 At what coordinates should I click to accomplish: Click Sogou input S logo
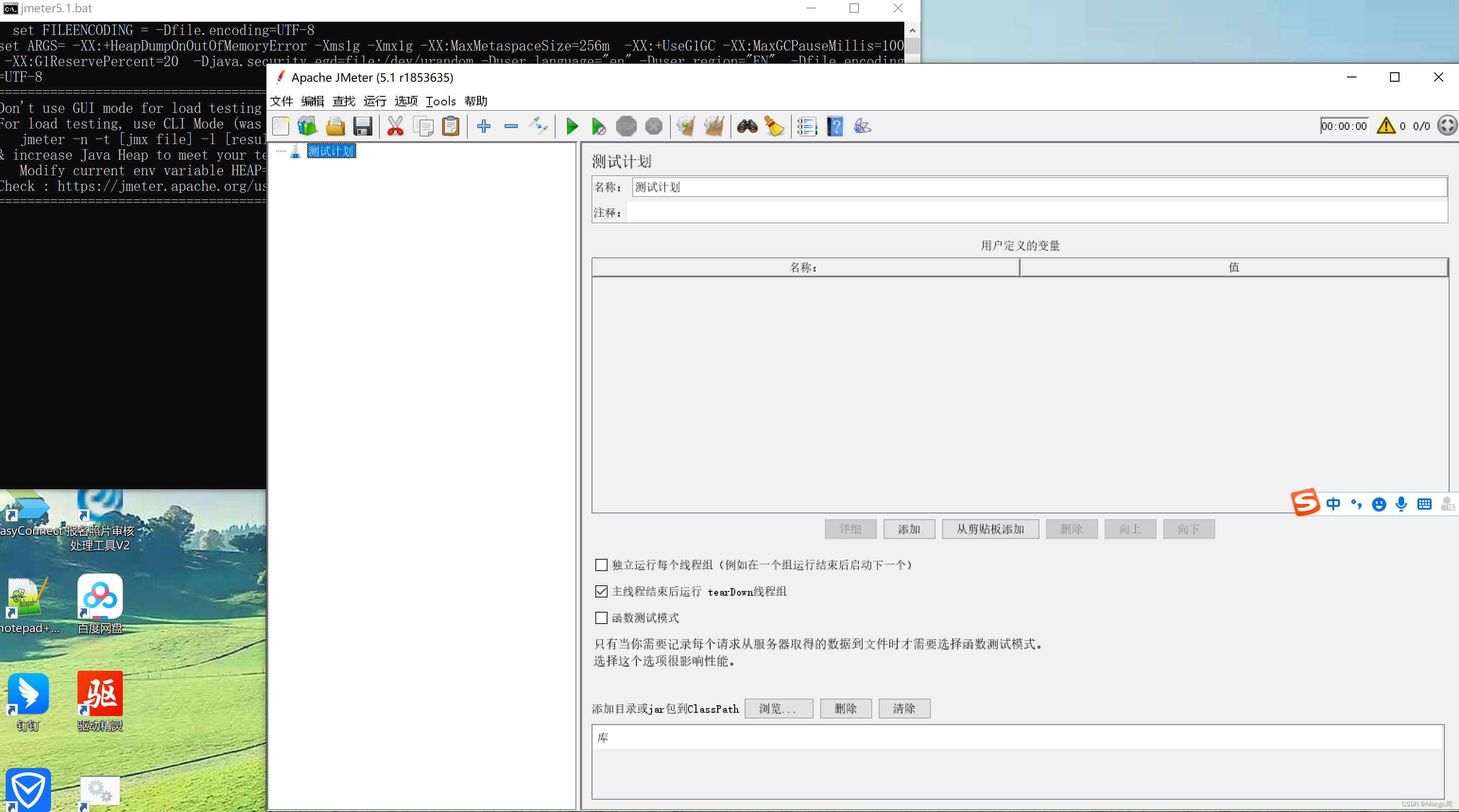point(1305,503)
